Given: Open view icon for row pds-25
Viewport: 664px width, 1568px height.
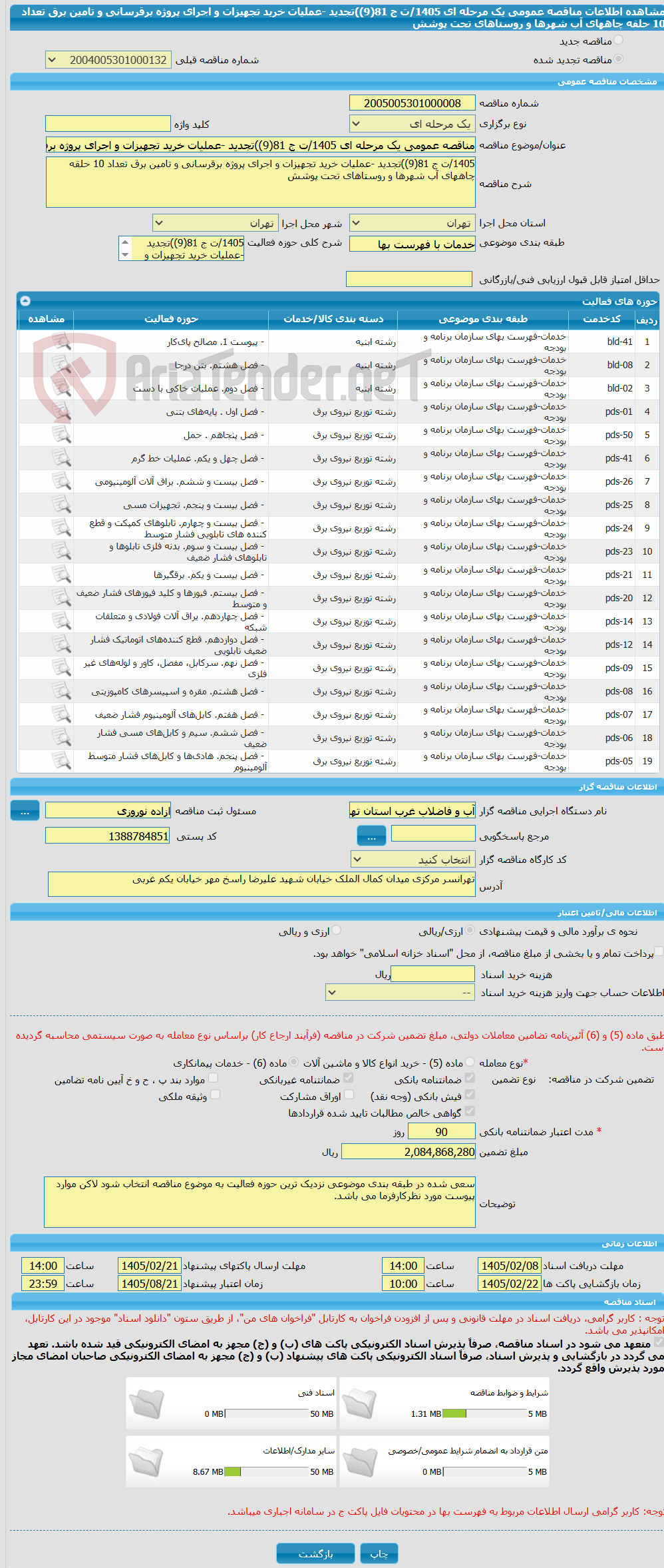Looking at the screenshot, I should point(62,505).
